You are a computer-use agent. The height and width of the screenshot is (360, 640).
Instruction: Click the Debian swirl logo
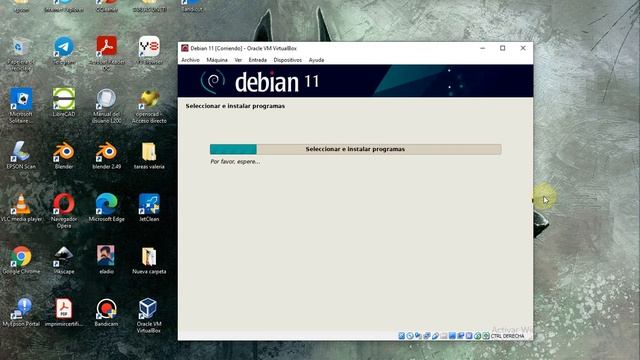click(213, 81)
